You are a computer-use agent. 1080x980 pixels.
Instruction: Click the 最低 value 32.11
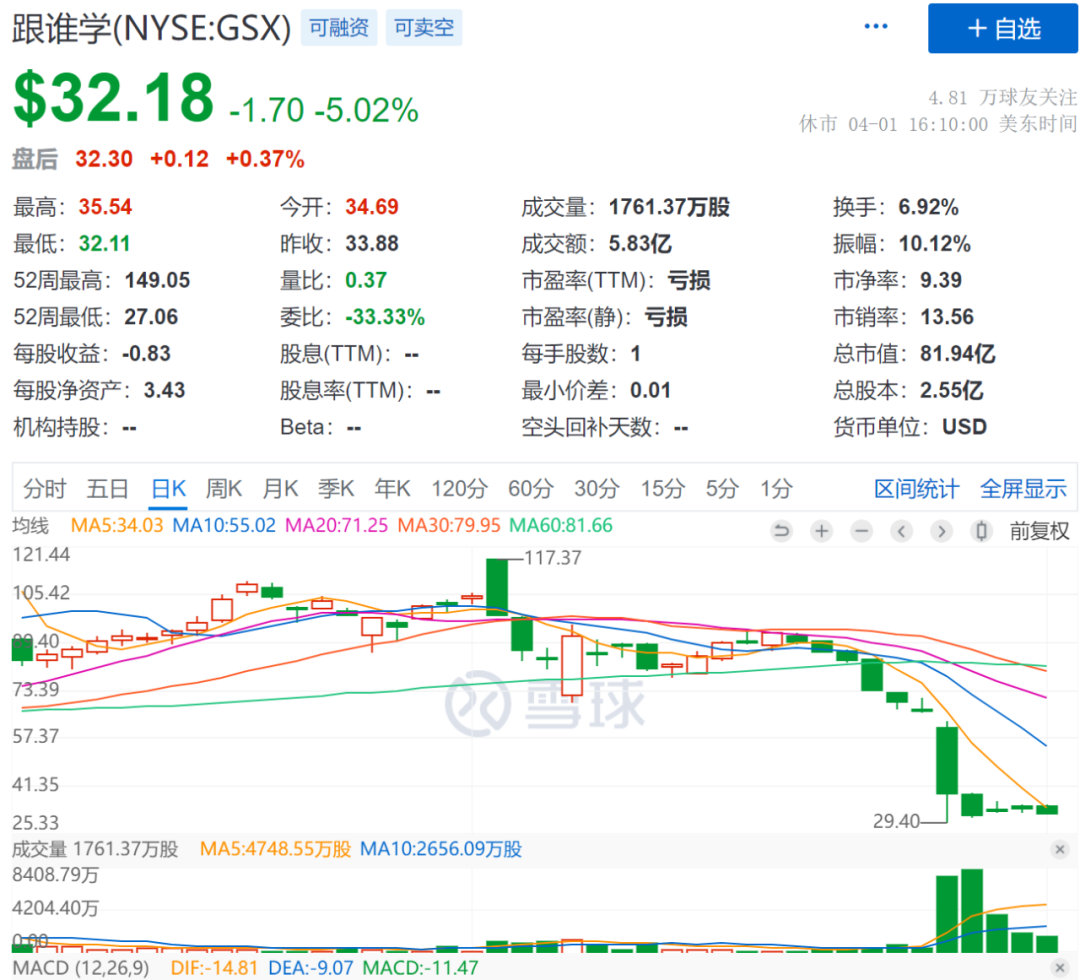(x=104, y=243)
